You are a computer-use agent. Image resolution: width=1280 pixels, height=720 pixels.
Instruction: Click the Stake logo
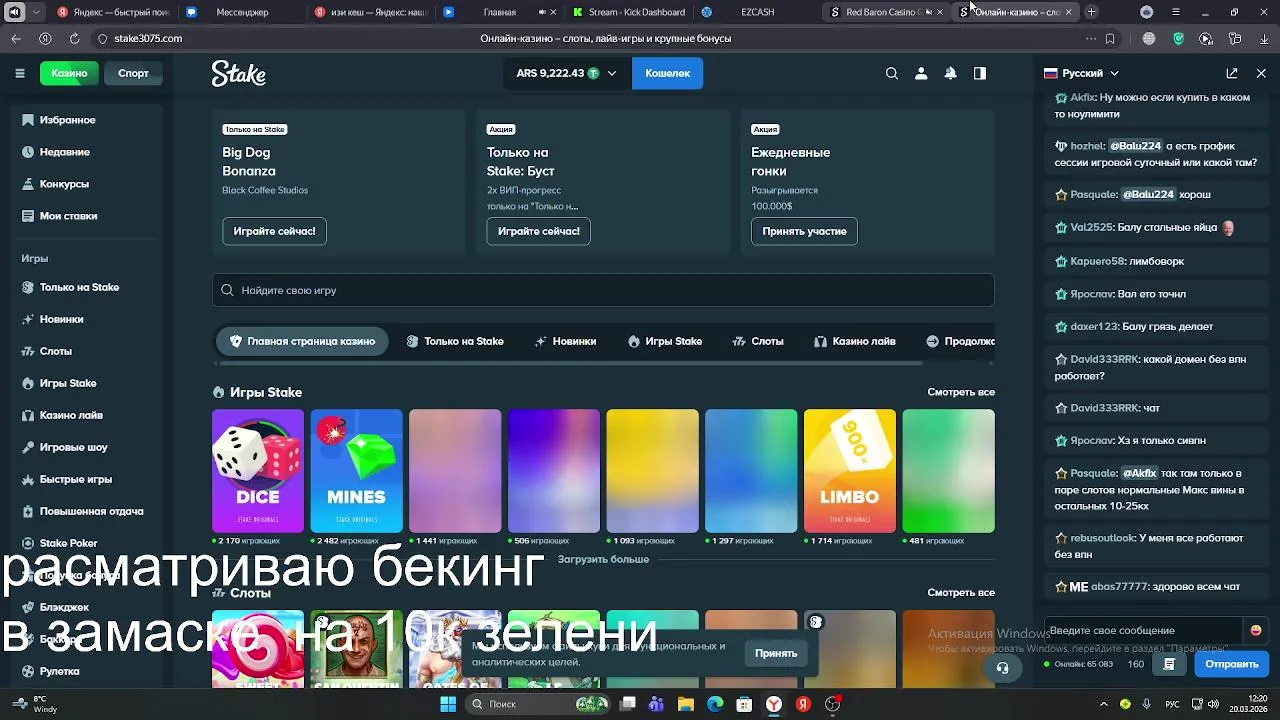tap(238, 73)
